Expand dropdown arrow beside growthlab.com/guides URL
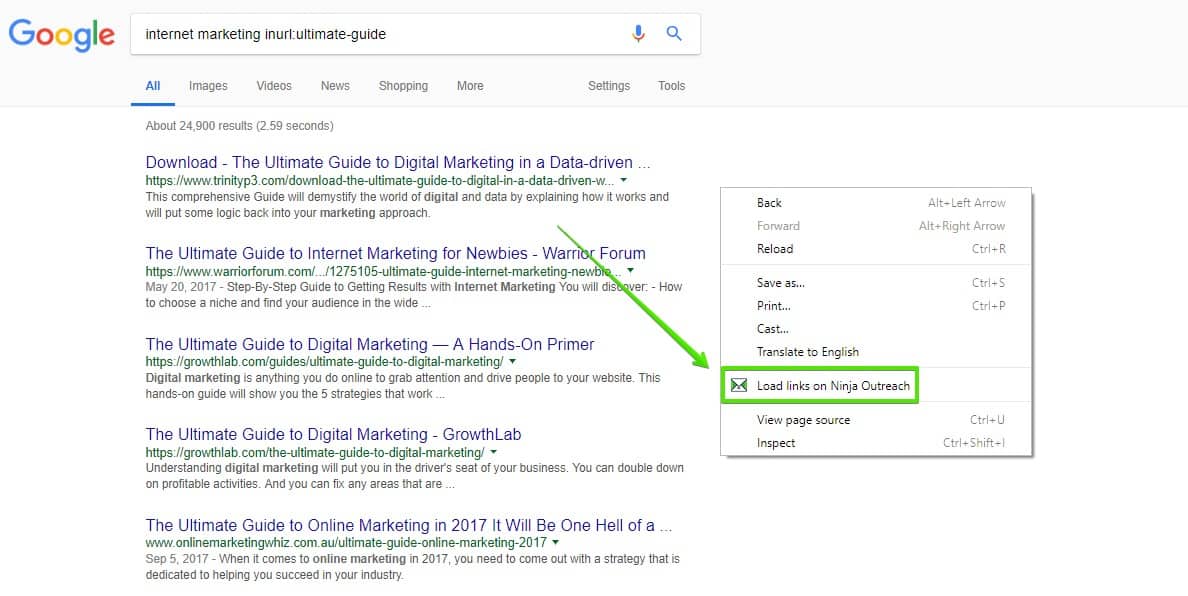Screen dimensions: 1188x596 [513, 362]
